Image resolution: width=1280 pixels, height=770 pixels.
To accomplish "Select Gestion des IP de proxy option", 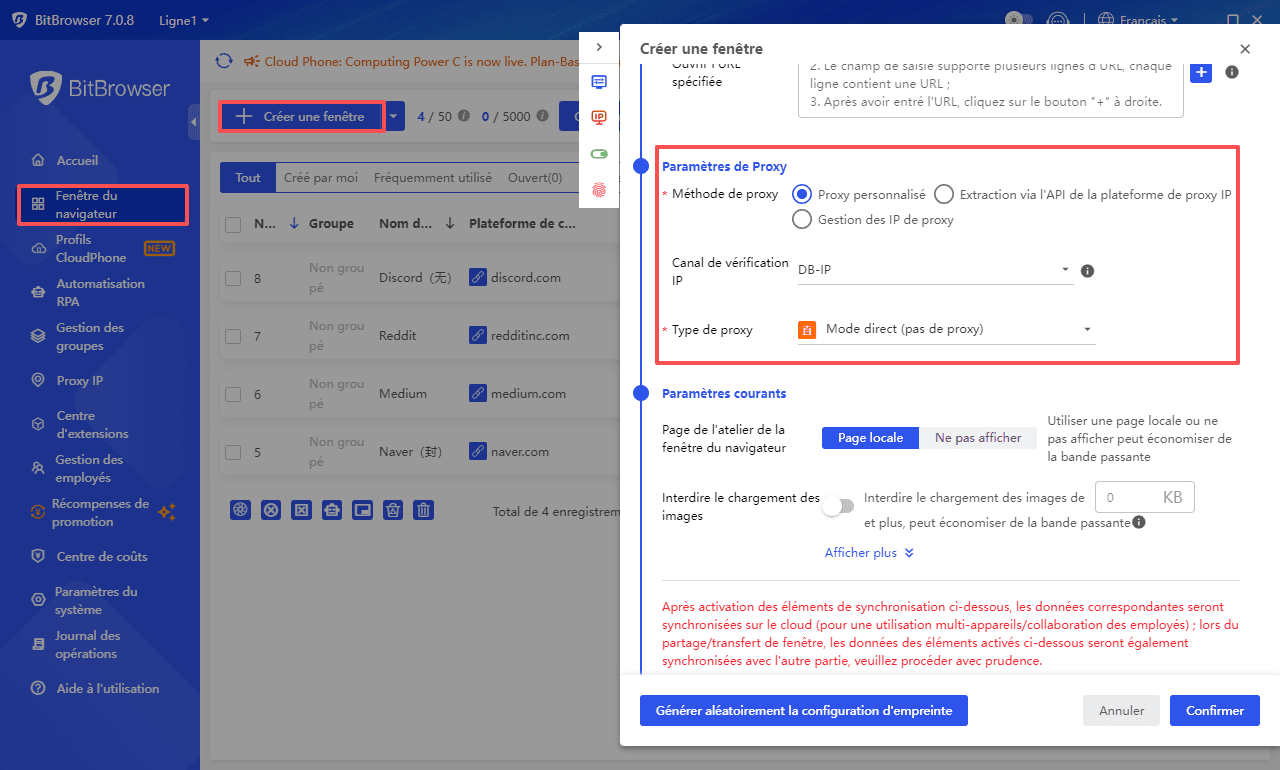I will (801, 220).
